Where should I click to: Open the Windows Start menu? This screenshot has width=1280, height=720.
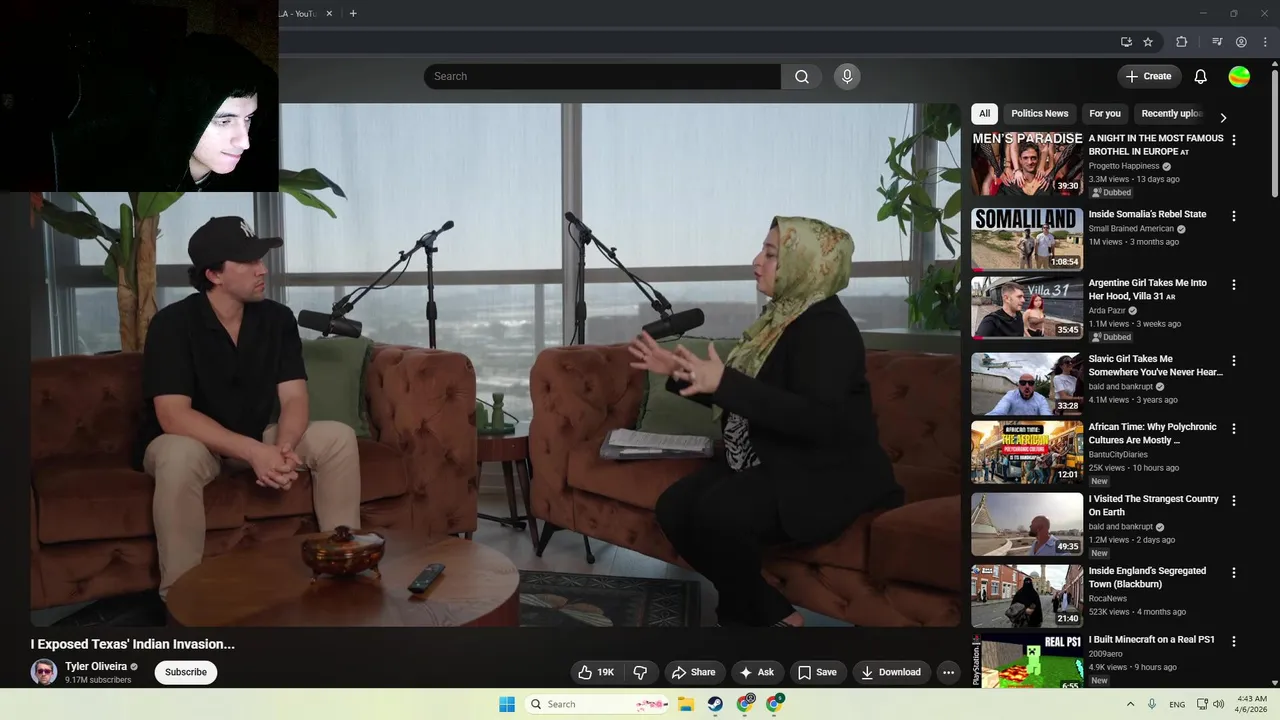coord(507,704)
